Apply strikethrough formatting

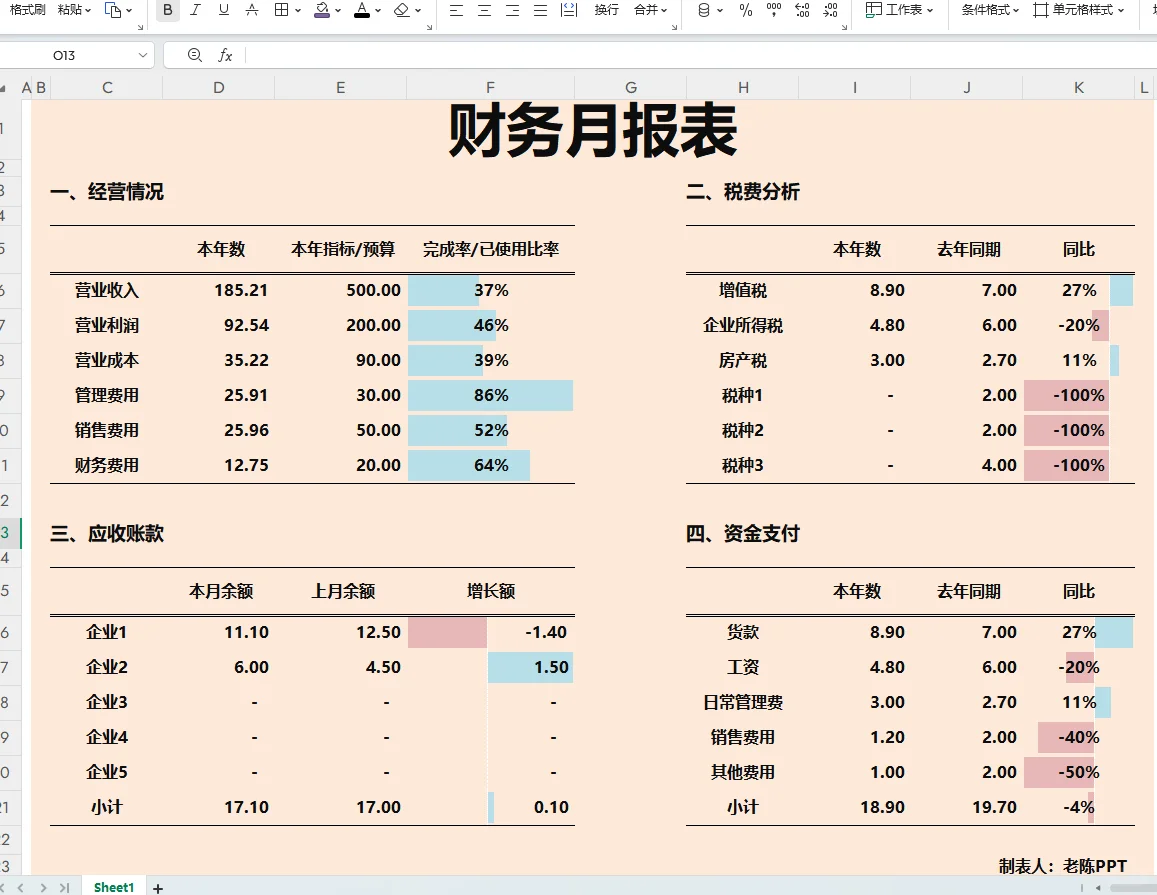(253, 10)
